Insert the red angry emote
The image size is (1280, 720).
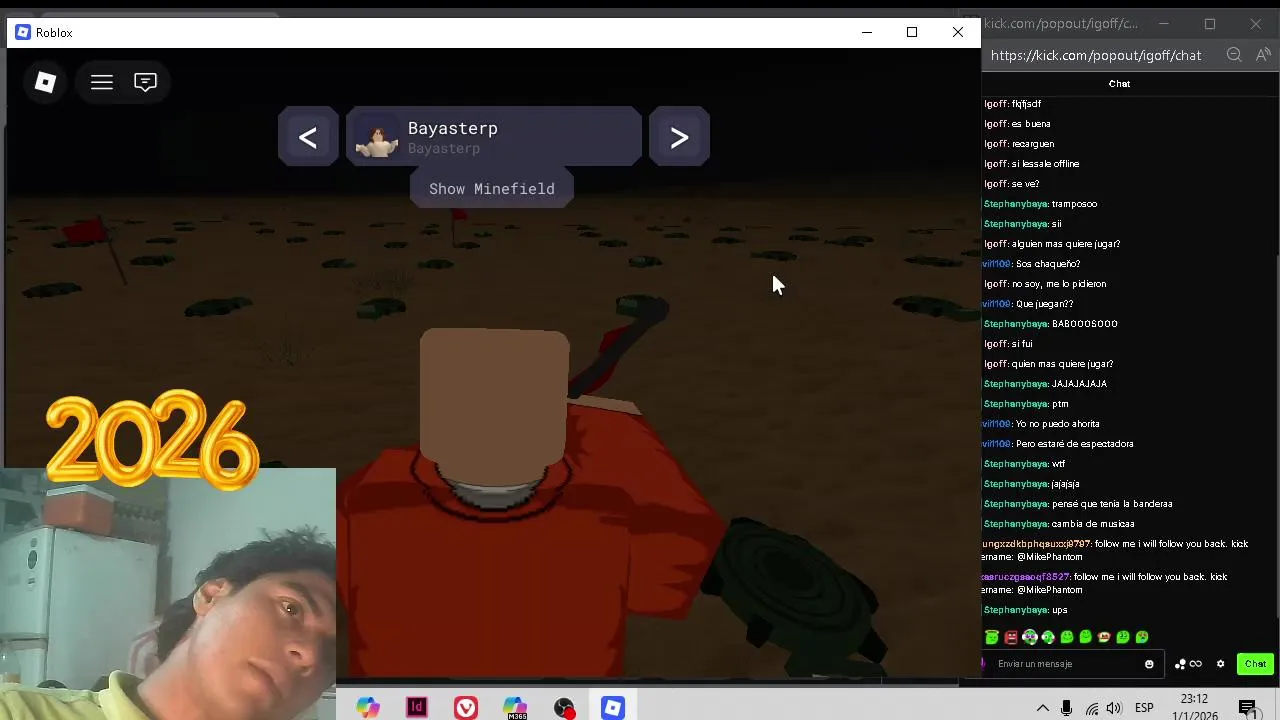click(x=1011, y=637)
